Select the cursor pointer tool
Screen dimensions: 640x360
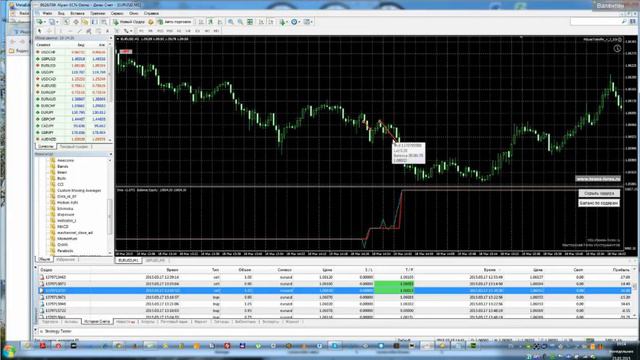point(40,31)
